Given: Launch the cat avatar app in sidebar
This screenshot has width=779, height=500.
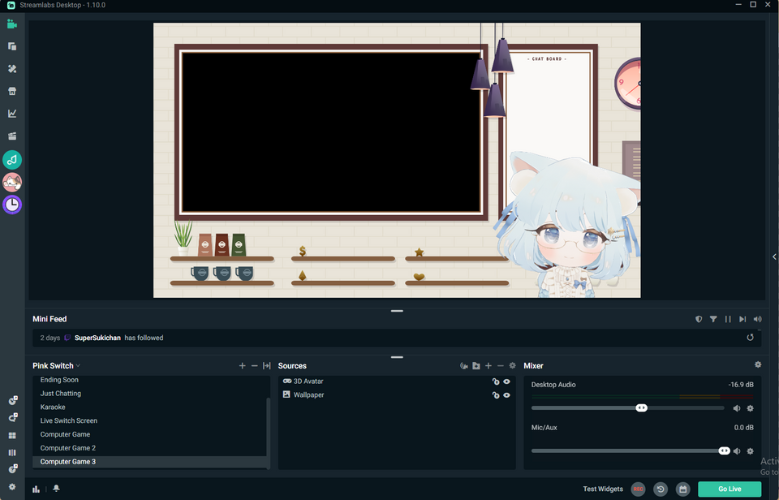Looking at the screenshot, I should 12,182.
